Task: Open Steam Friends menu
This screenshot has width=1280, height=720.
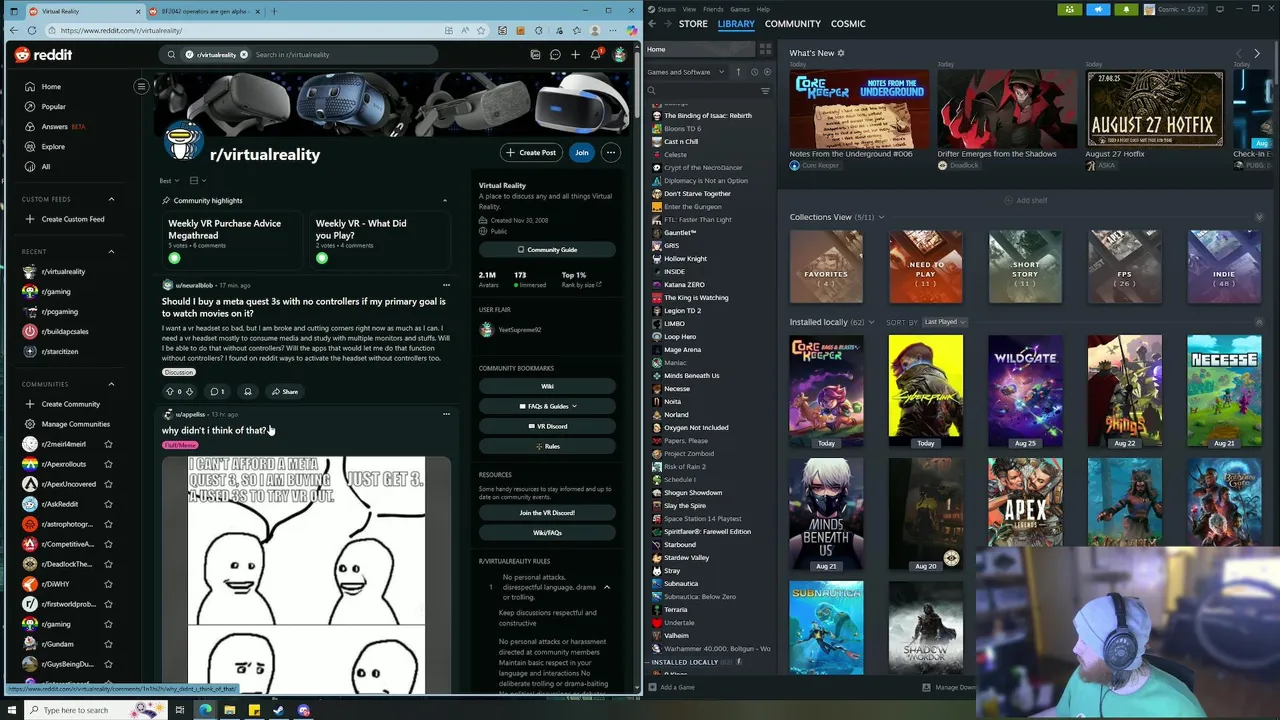Action: [714, 9]
